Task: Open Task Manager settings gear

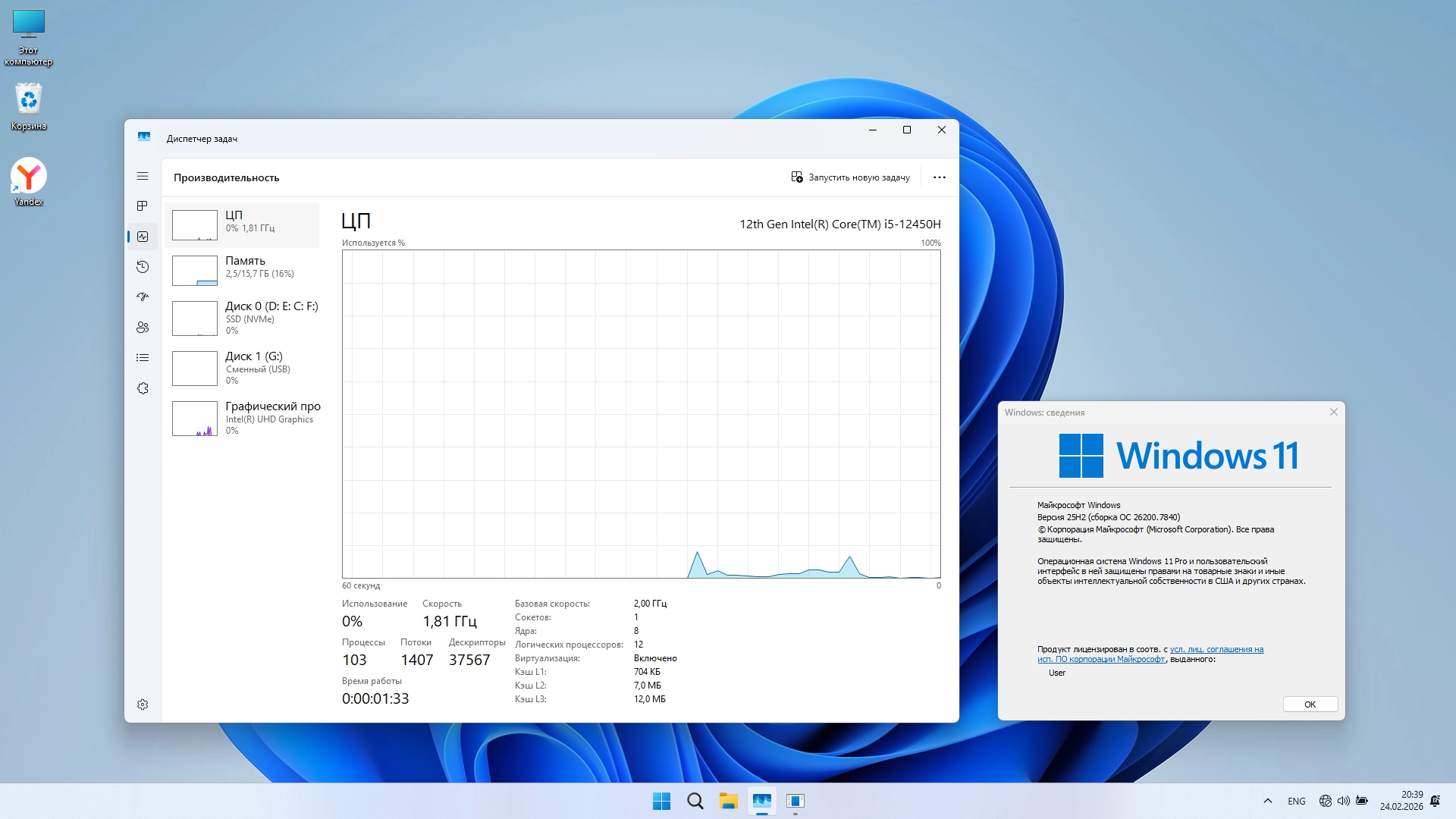Action: (x=143, y=704)
